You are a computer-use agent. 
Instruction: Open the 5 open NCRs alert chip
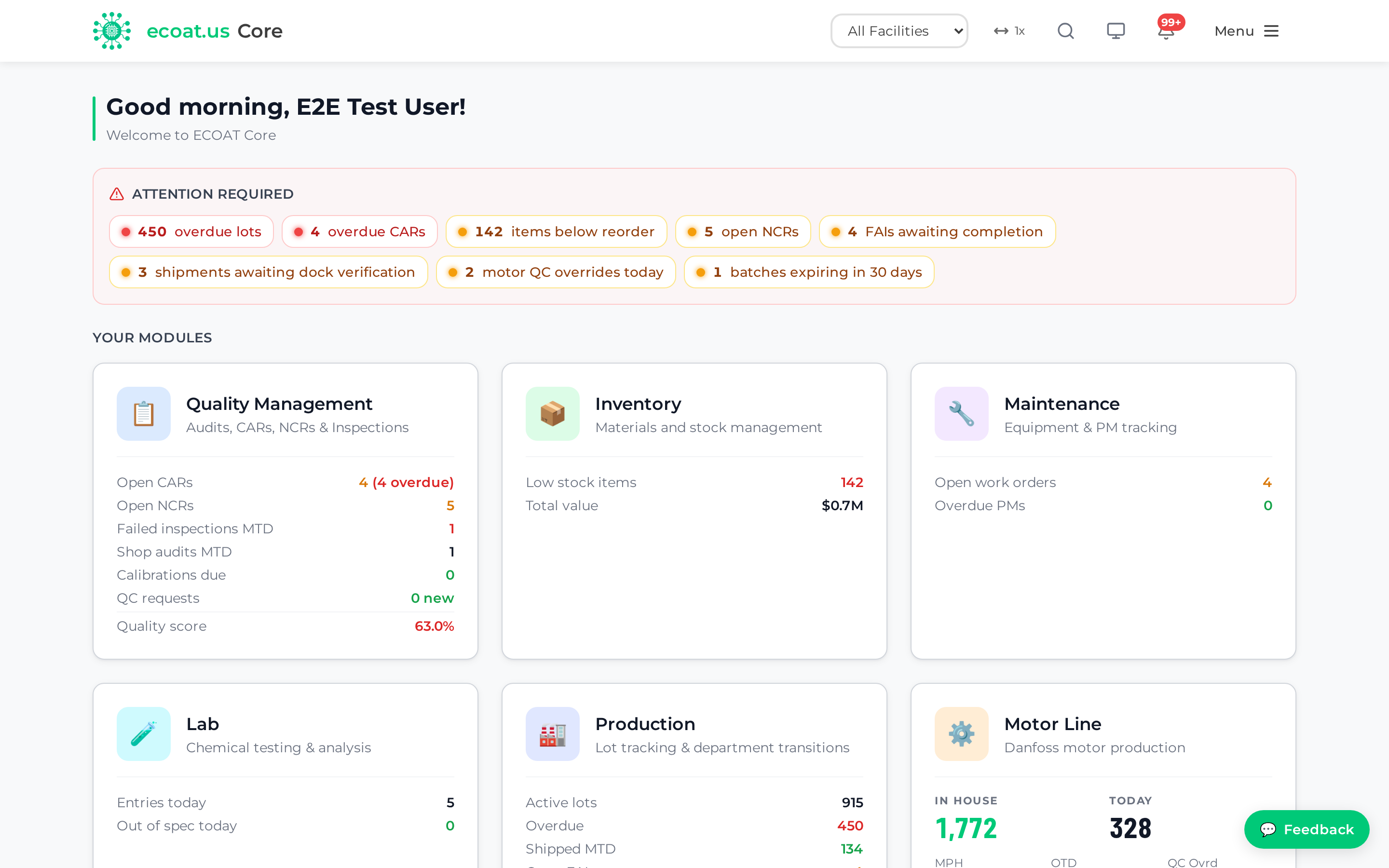point(743,232)
